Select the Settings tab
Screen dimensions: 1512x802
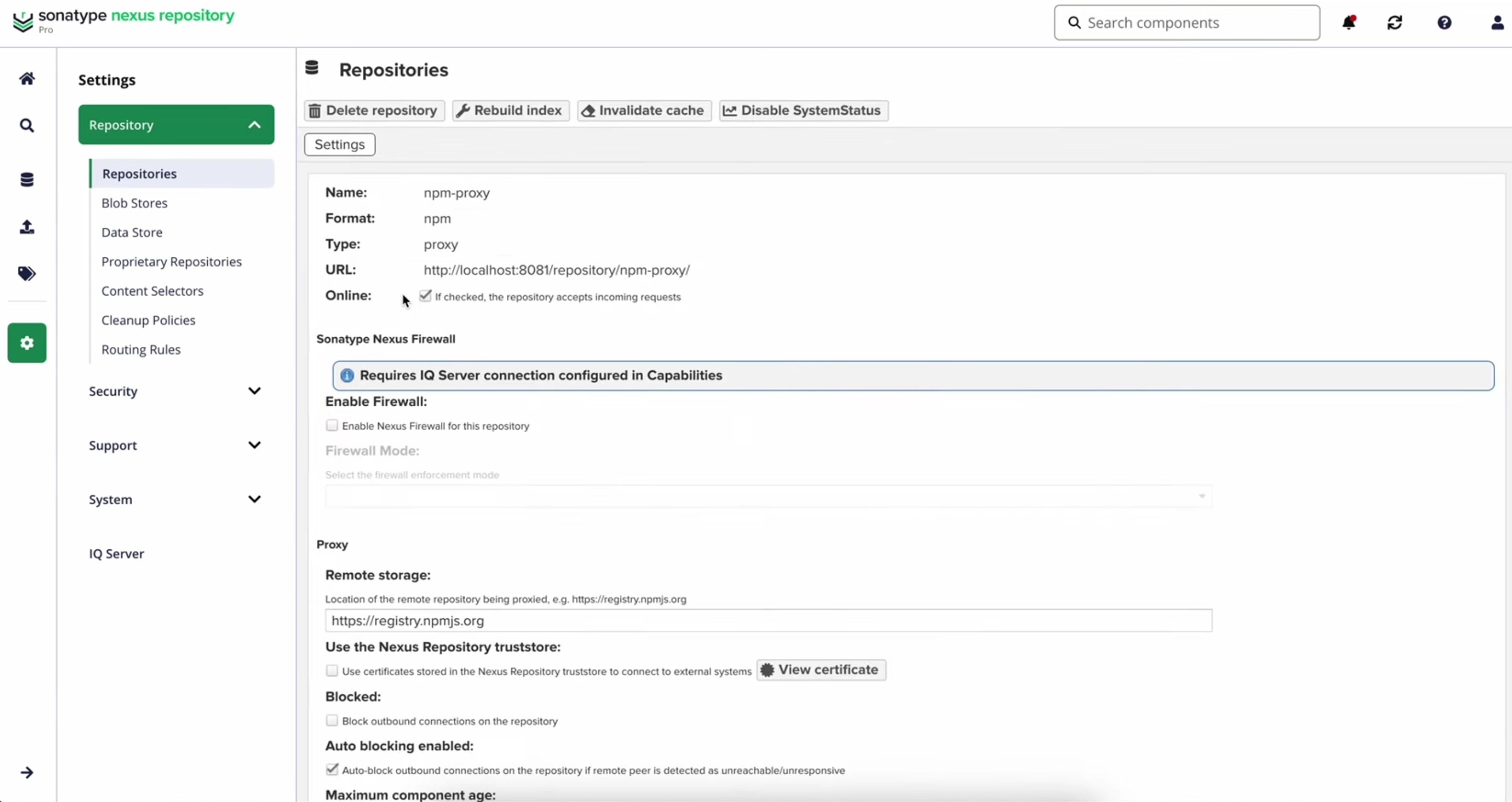340,145
